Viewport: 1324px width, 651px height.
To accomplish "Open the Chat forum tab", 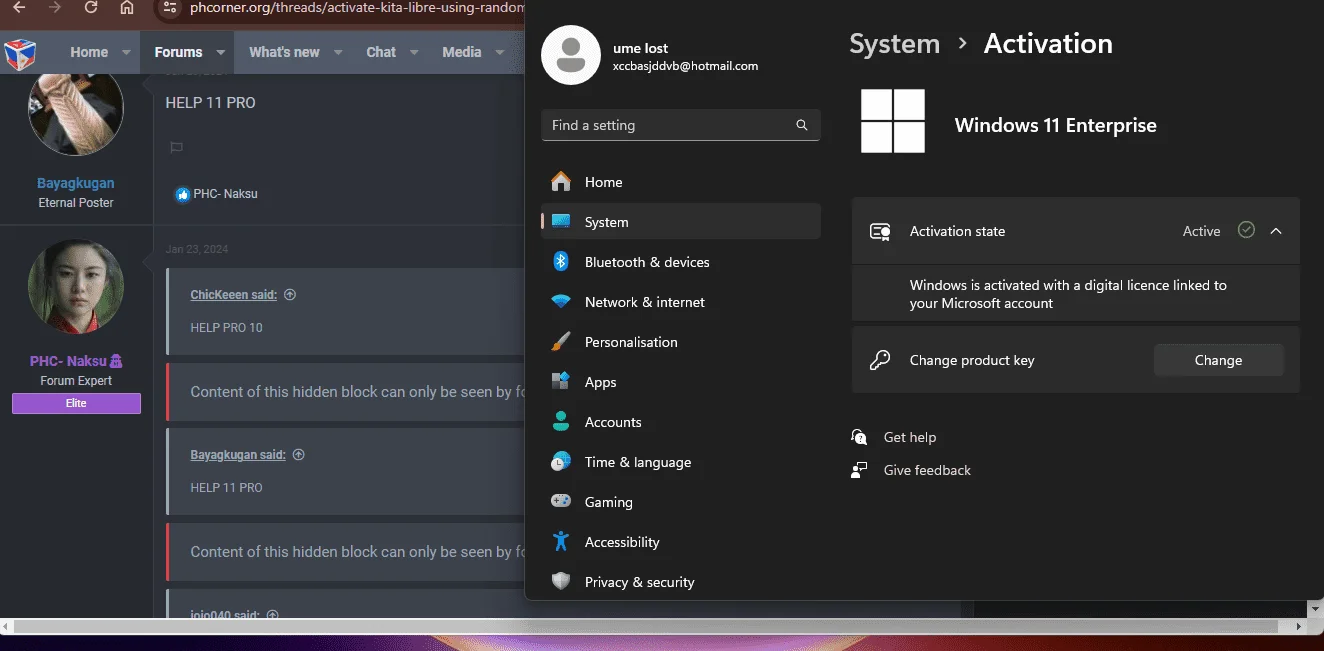I will [x=381, y=52].
